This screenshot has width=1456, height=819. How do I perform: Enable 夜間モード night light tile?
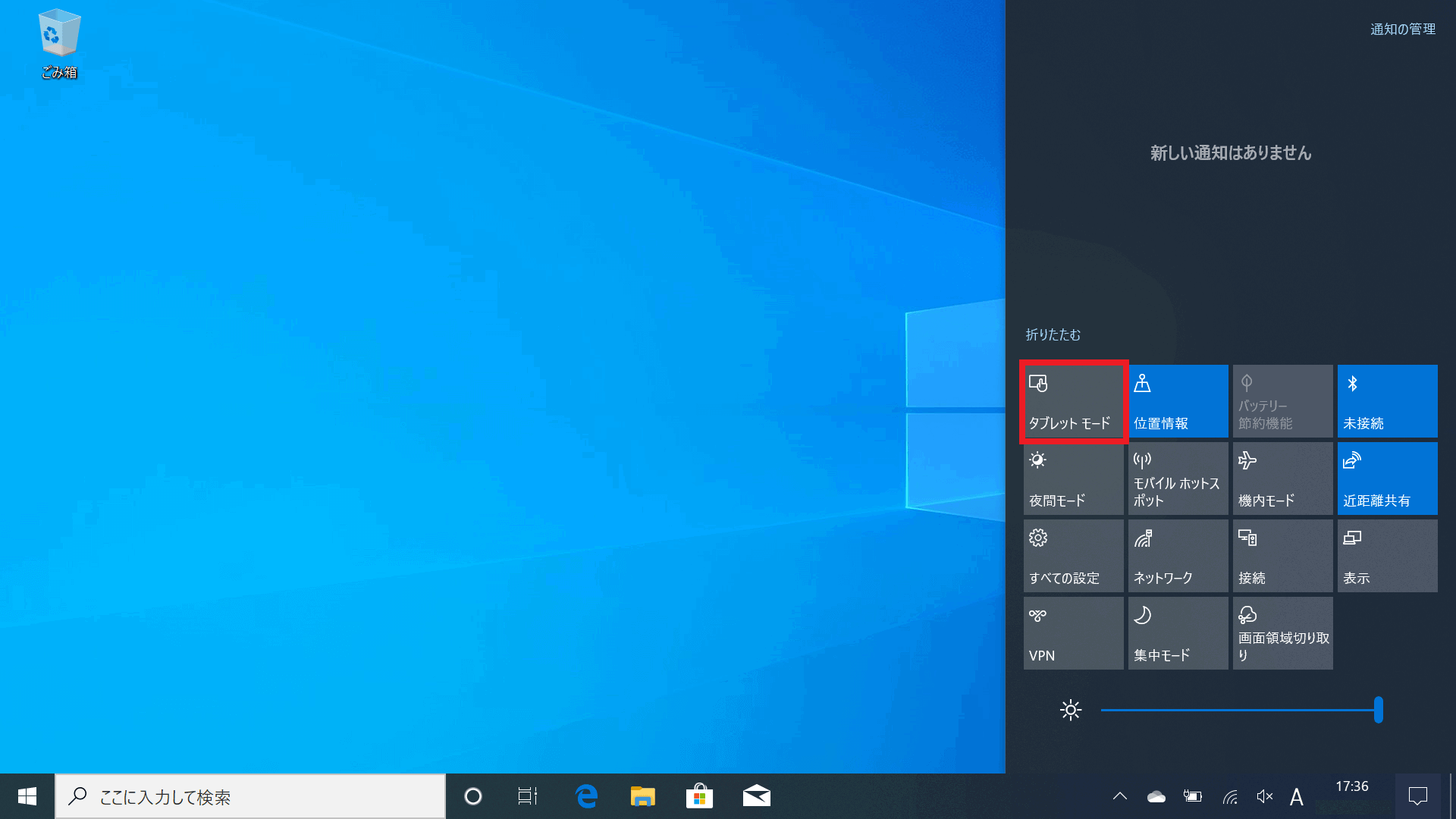tap(1073, 479)
